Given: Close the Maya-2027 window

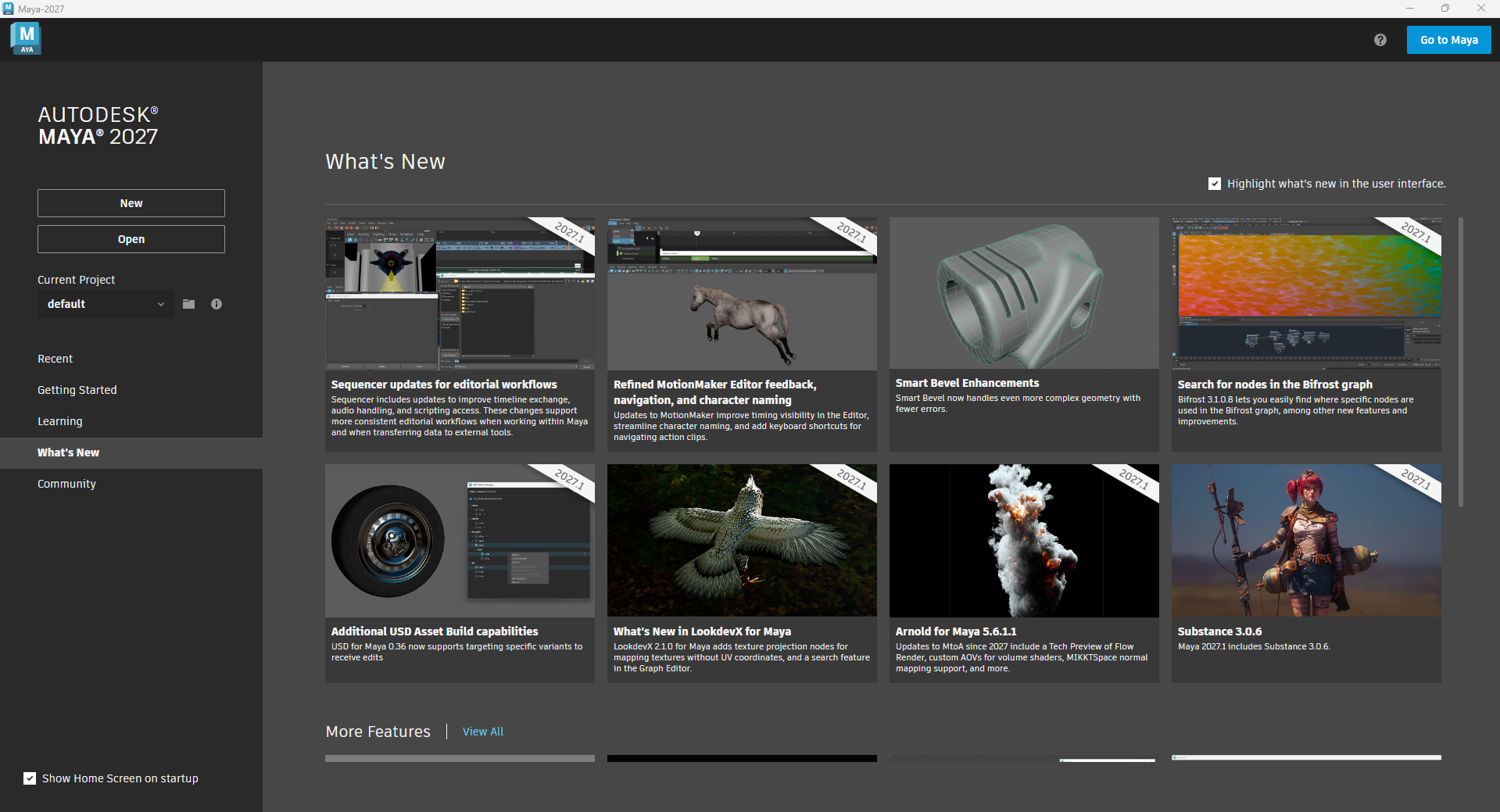Looking at the screenshot, I should point(1481,9).
